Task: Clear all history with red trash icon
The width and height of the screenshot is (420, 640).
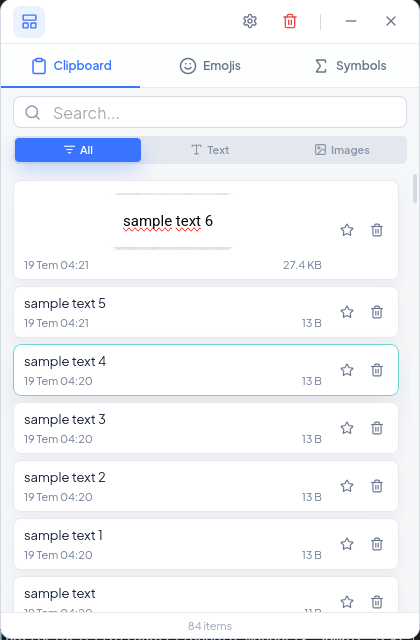Action: [x=290, y=21]
